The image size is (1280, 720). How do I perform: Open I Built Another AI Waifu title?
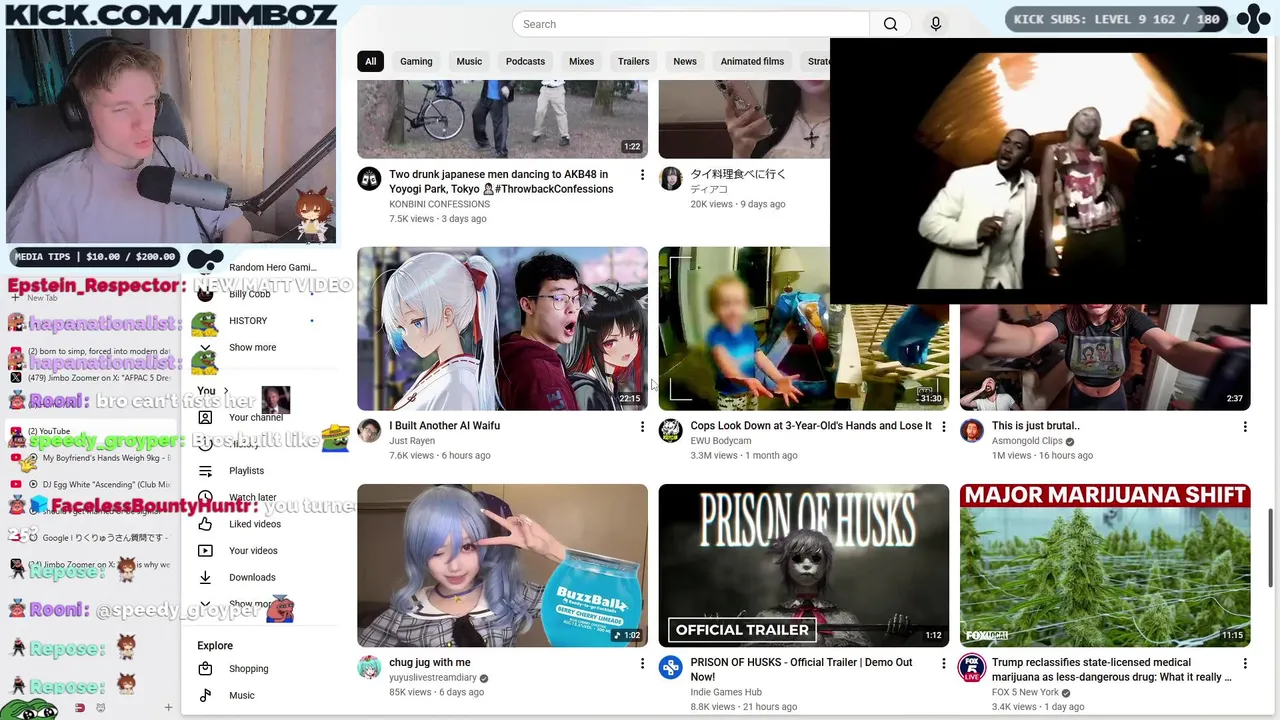444,426
